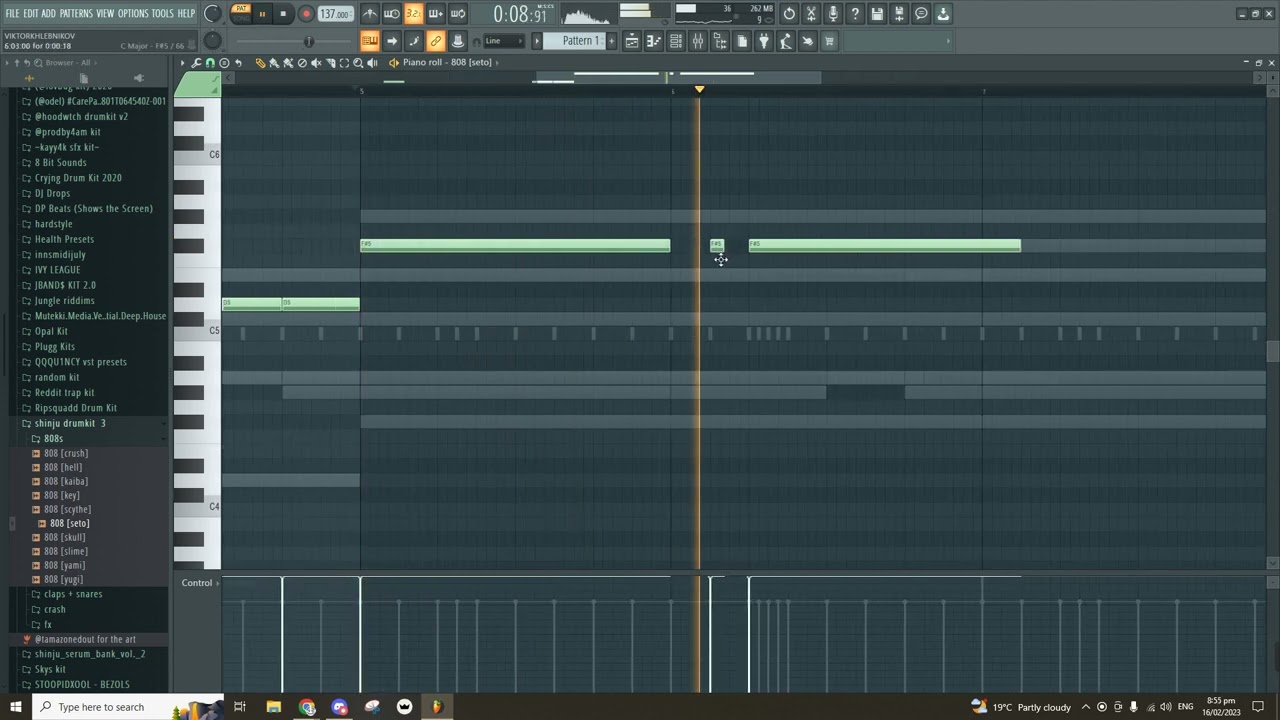Open piano roll wrench tools menu
The width and height of the screenshot is (1280, 720).
click(196, 63)
